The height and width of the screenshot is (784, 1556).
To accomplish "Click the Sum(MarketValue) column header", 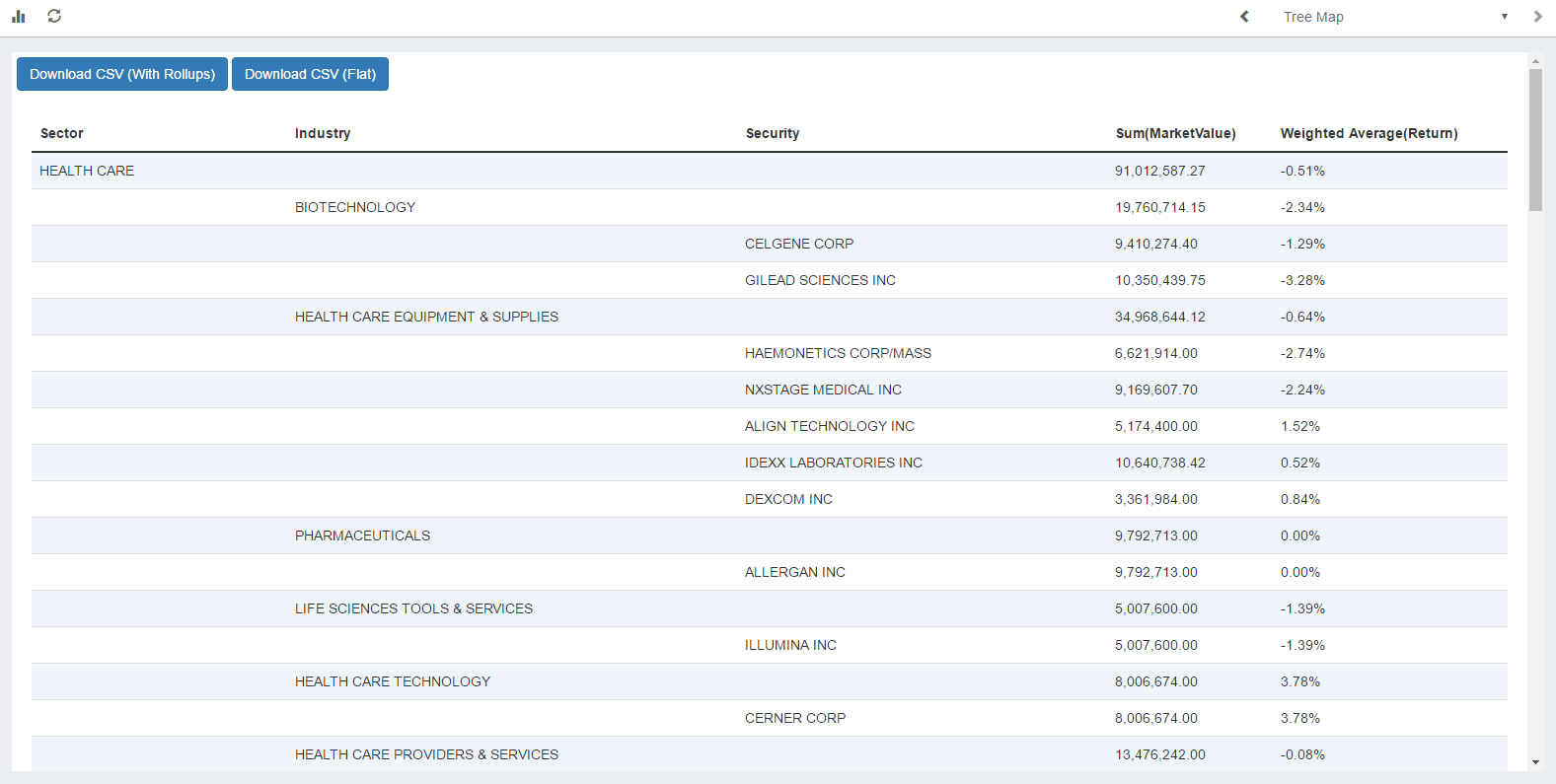I will (x=1175, y=133).
